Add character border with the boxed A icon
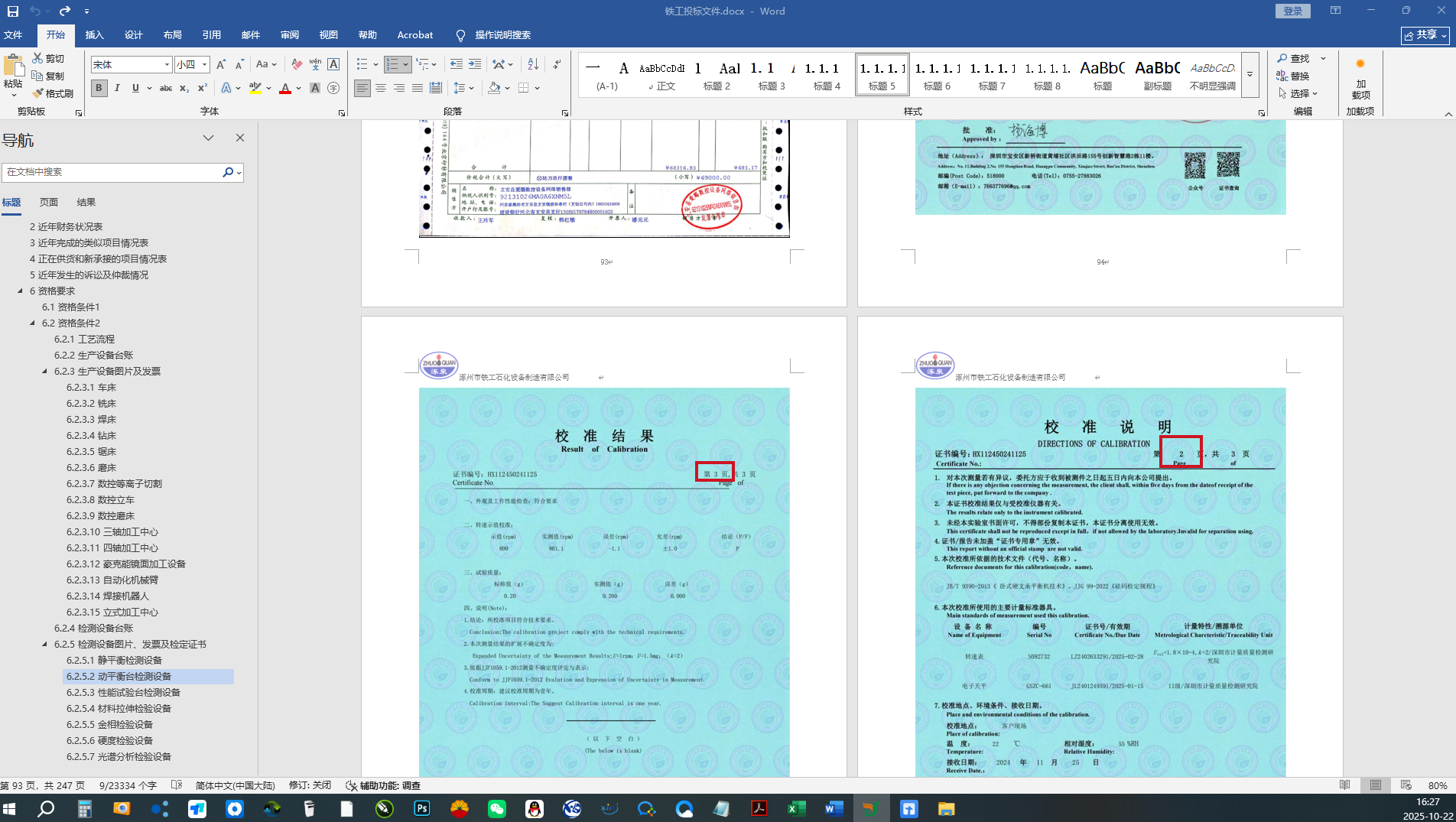 tap(333, 64)
